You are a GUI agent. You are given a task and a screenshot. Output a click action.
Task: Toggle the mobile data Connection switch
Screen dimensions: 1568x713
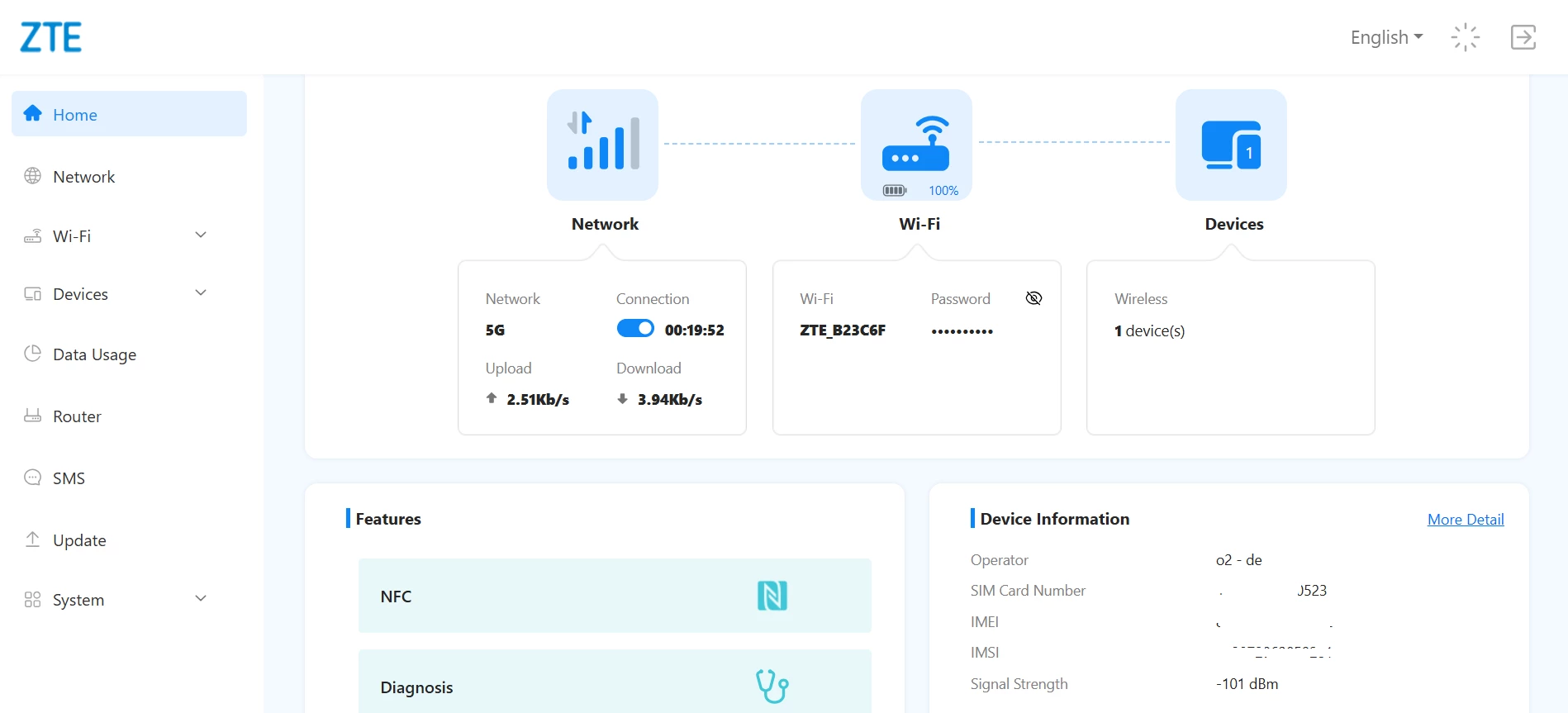635,329
